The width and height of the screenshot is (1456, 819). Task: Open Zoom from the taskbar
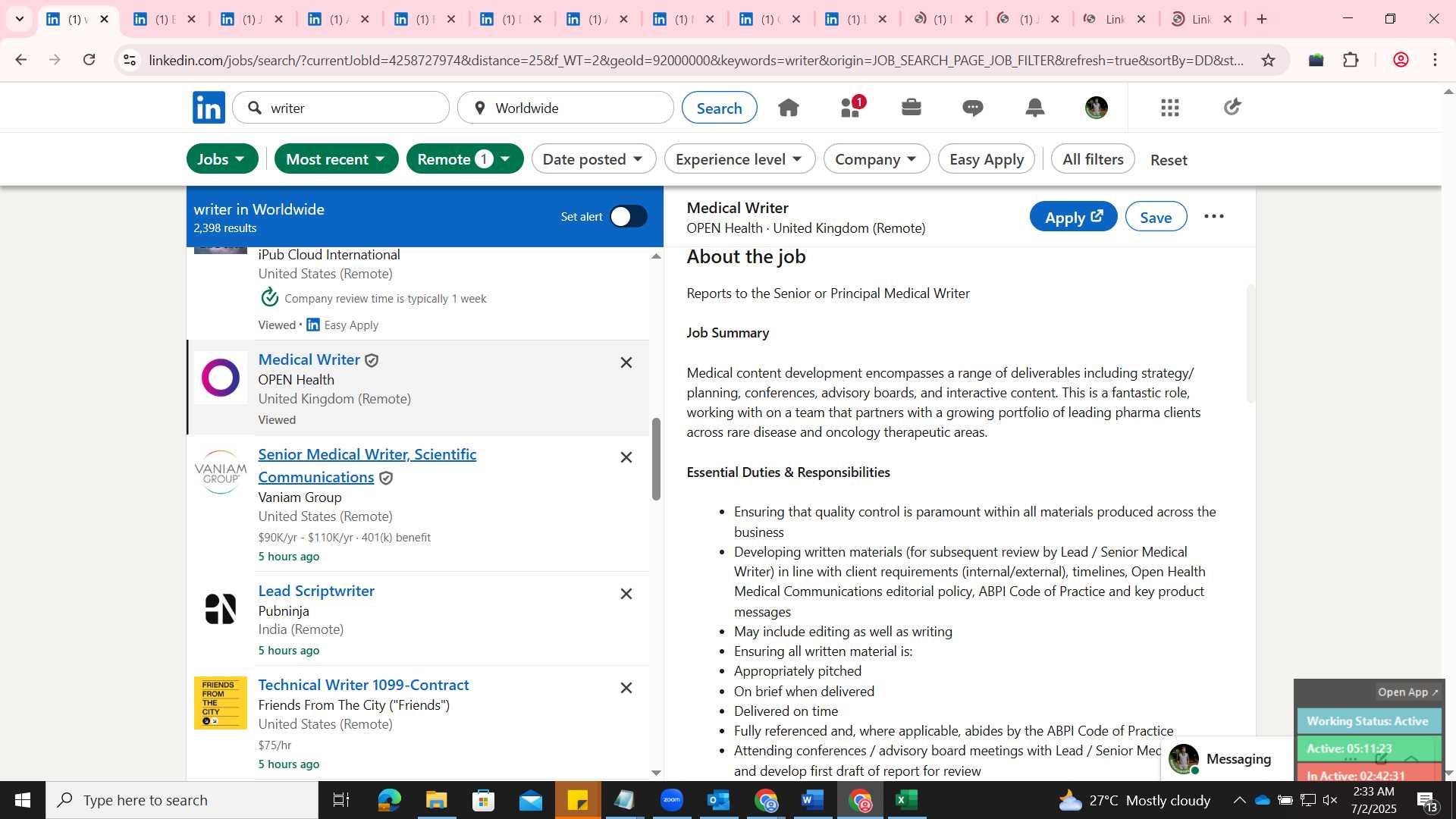click(x=672, y=800)
